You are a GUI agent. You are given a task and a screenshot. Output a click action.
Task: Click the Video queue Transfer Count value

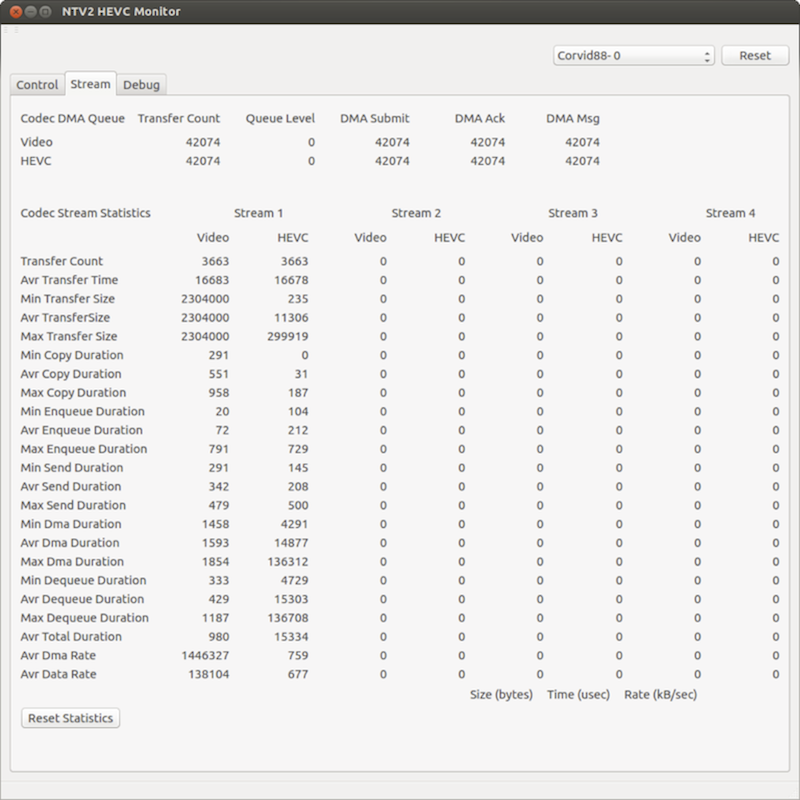point(203,142)
